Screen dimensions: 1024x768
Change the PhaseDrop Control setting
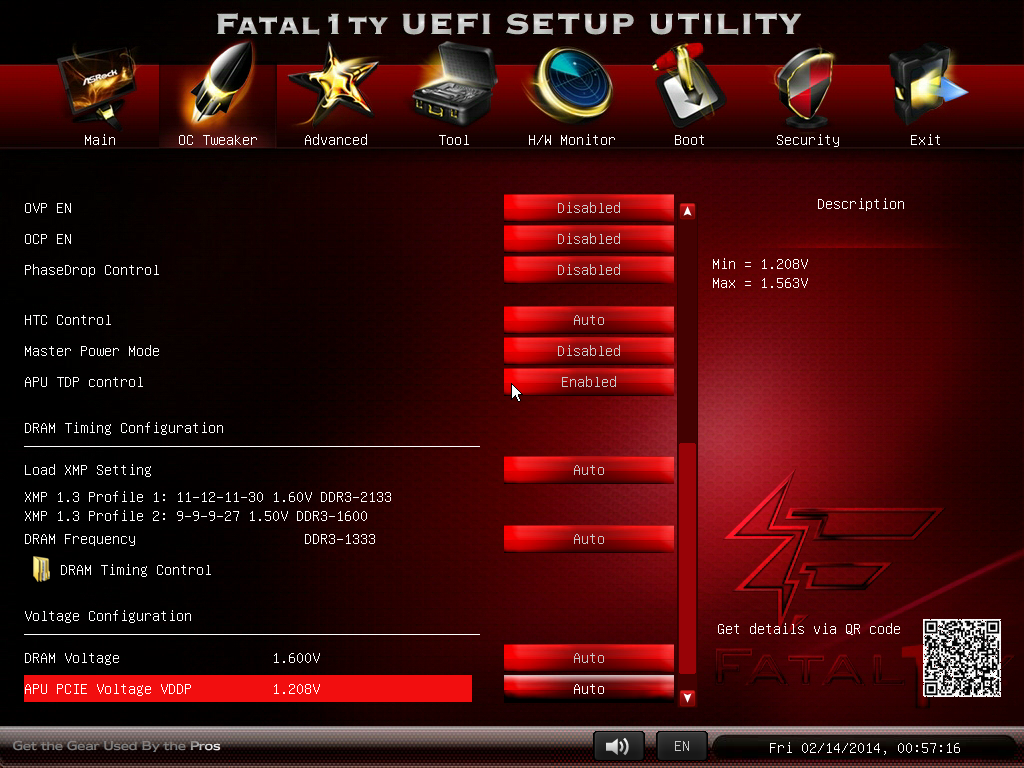(588, 270)
